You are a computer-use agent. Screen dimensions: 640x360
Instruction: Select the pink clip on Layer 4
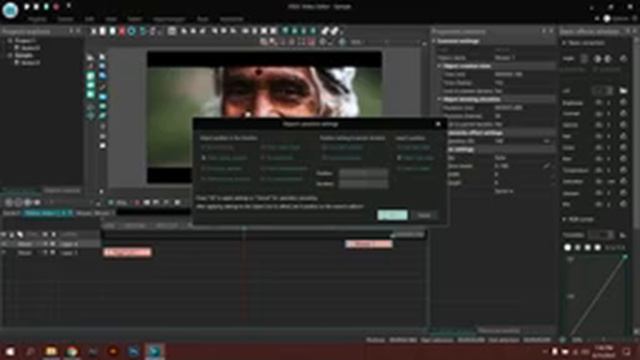tap(369, 244)
